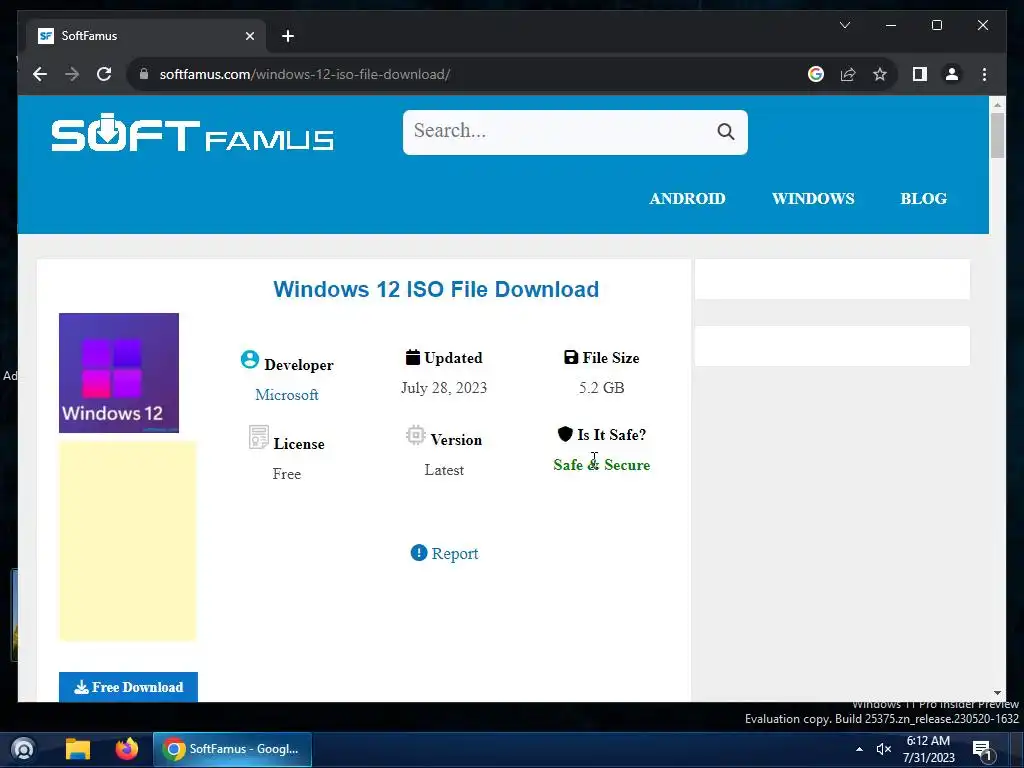1024x768 pixels.
Task: Go back to the previous page
Action: [40, 74]
